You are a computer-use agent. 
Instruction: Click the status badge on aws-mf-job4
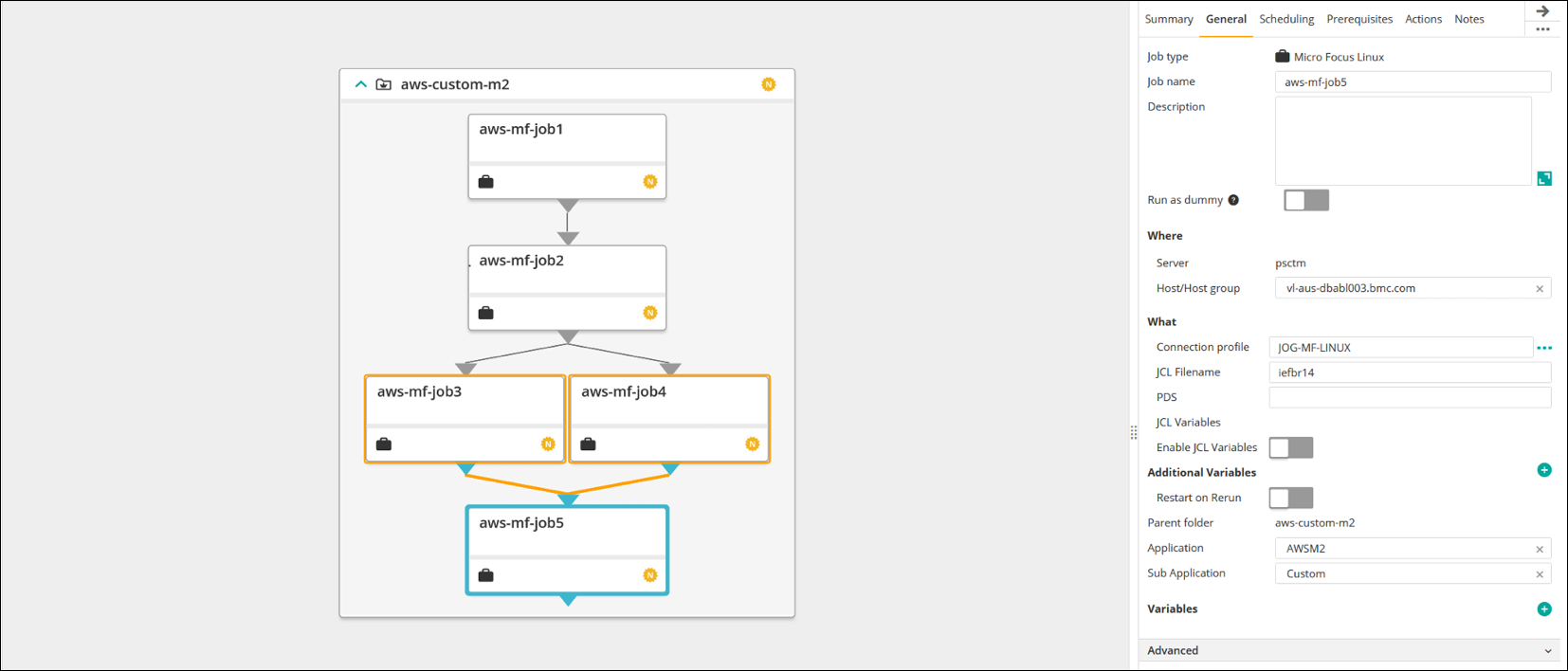(752, 444)
